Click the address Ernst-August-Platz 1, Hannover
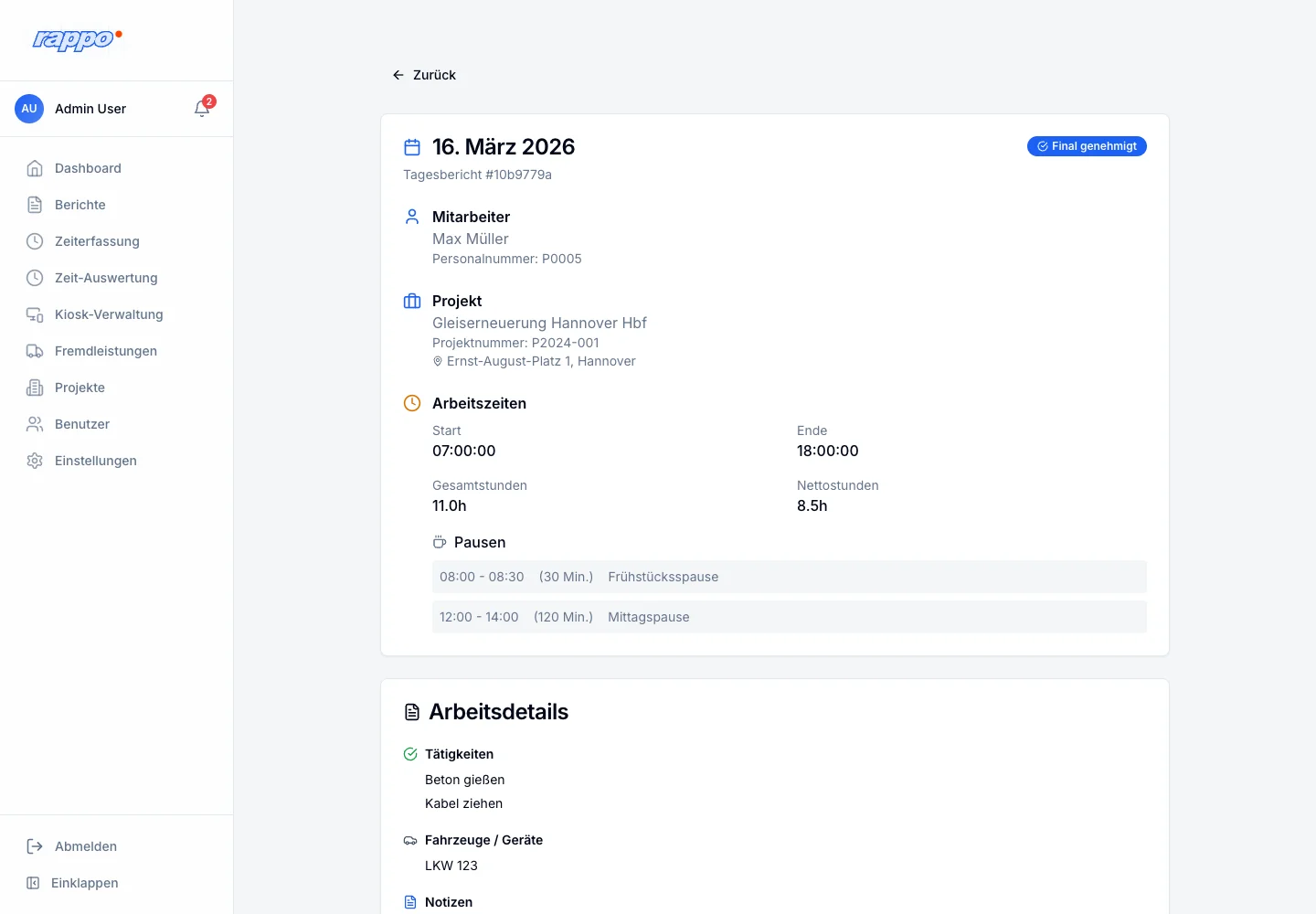 [x=541, y=361]
